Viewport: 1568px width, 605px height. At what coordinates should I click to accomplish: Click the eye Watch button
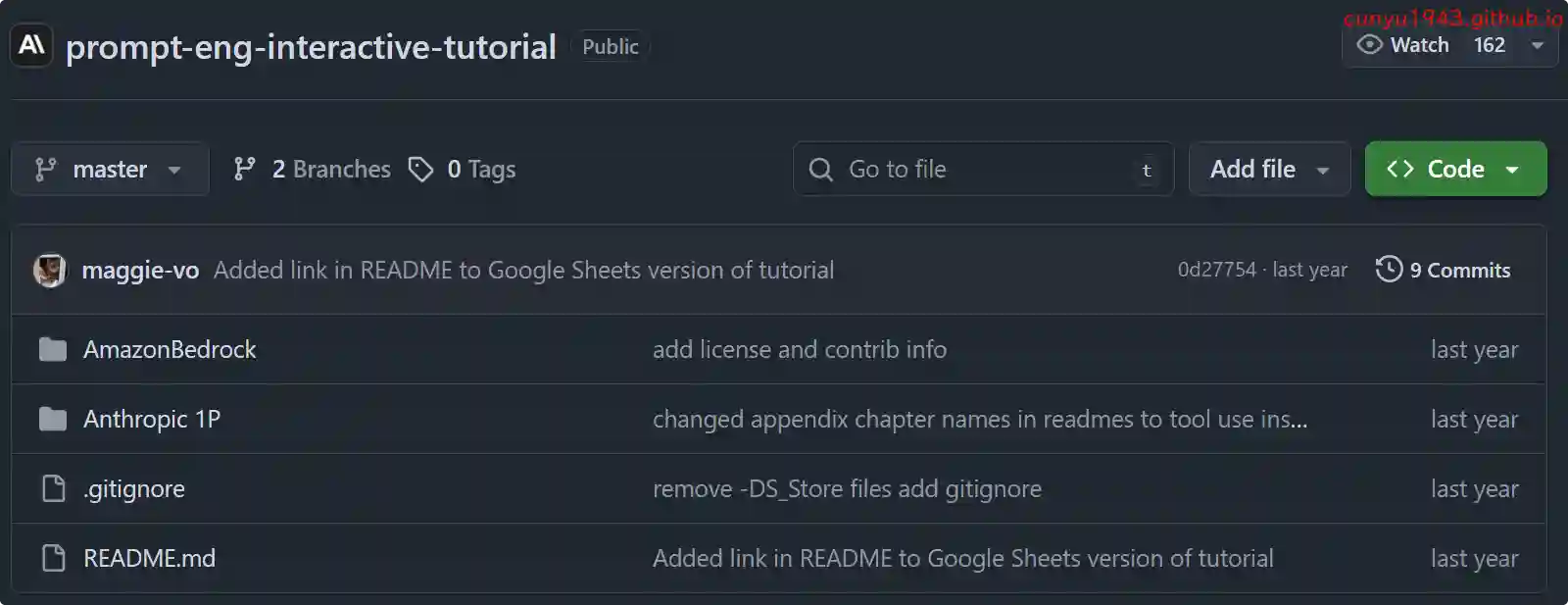click(x=1403, y=45)
